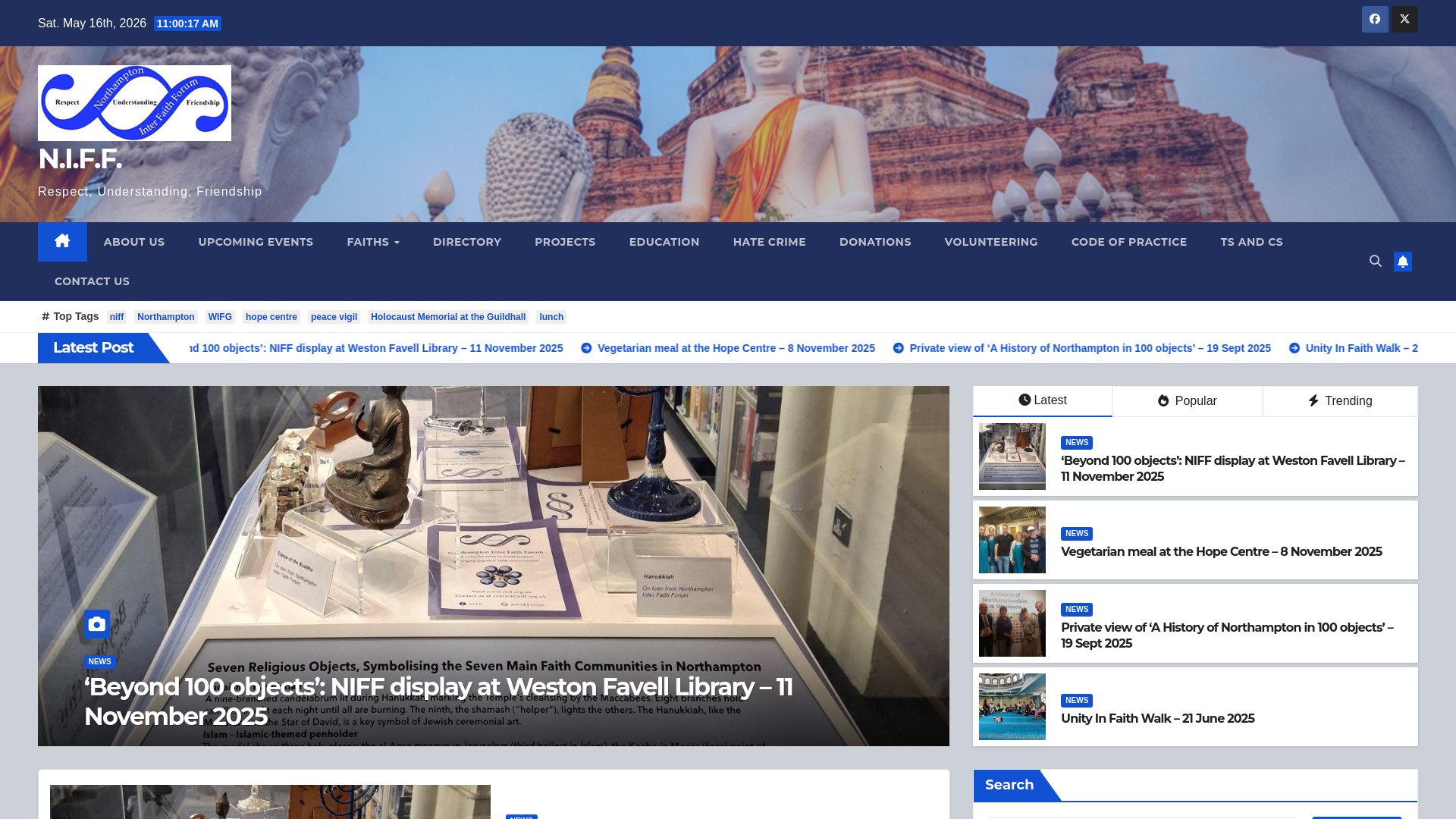
Task: Click the Latest Post label
Action: pos(93,347)
